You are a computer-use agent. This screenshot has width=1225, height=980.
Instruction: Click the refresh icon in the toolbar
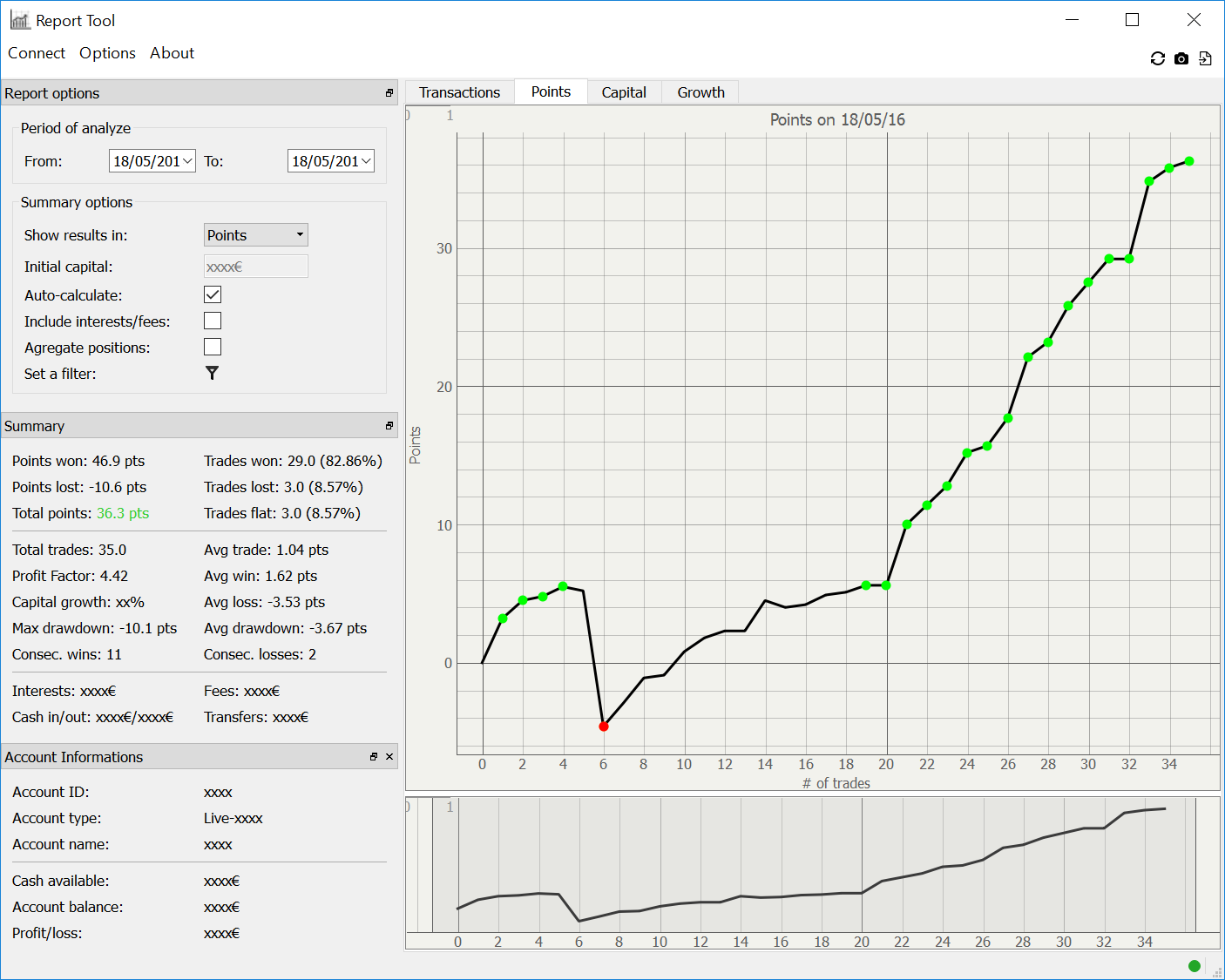(x=1157, y=58)
